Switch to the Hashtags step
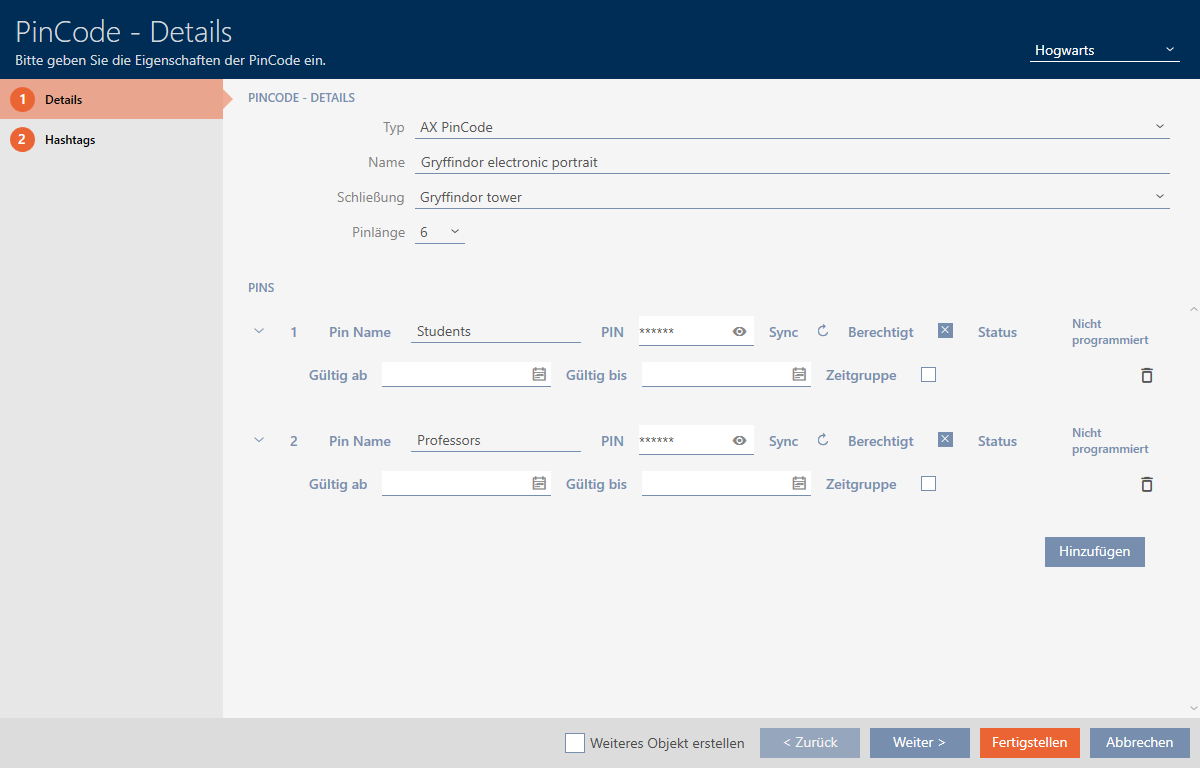The height and width of the screenshot is (768, 1200). [70, 140]
